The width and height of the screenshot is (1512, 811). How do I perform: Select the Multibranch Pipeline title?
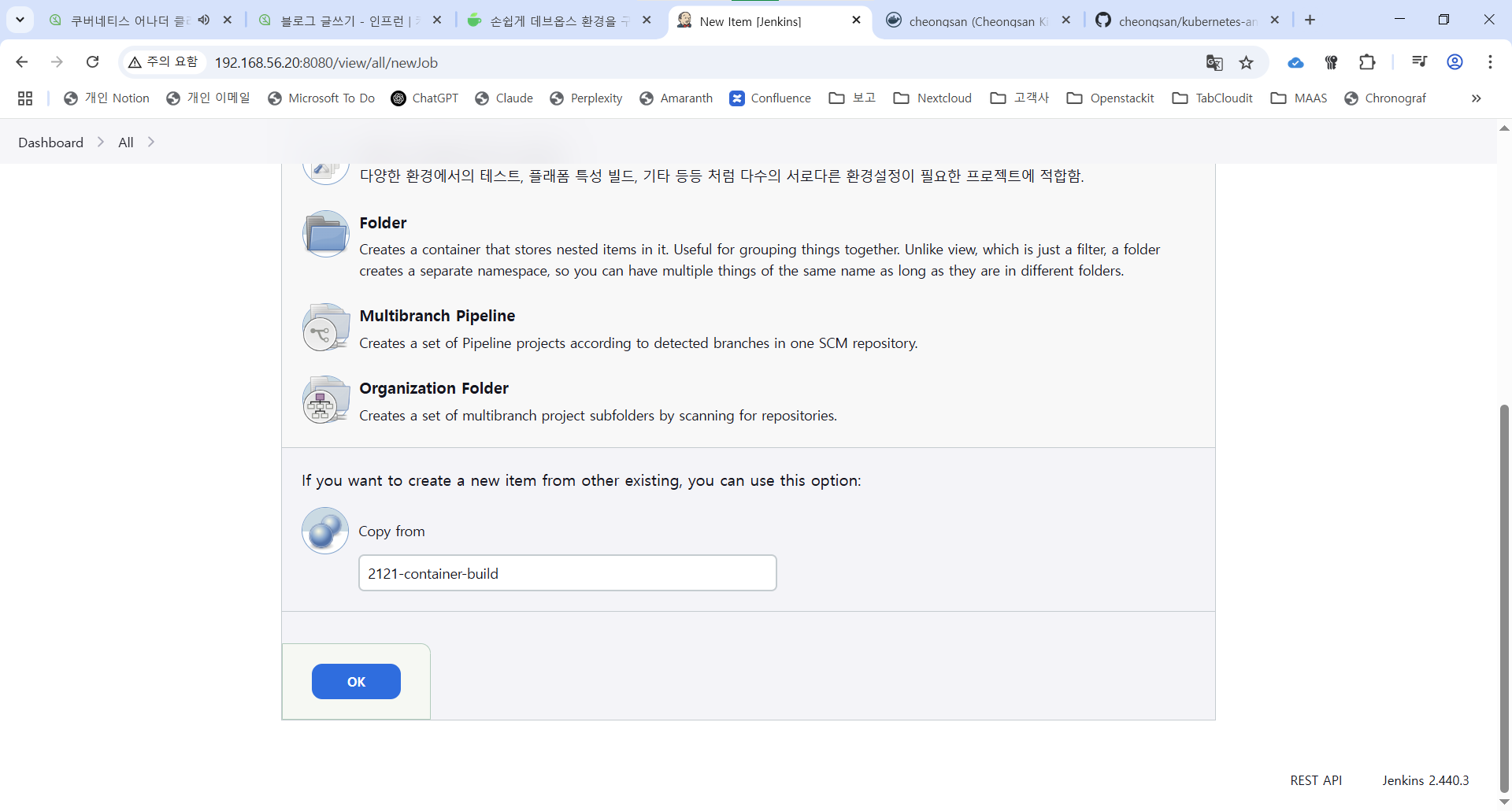(x=437, y=316)
